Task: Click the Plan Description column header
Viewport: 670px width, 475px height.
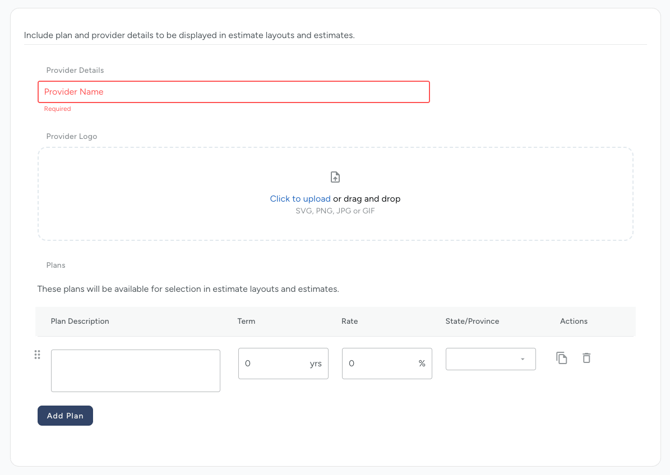Action: 80,321
